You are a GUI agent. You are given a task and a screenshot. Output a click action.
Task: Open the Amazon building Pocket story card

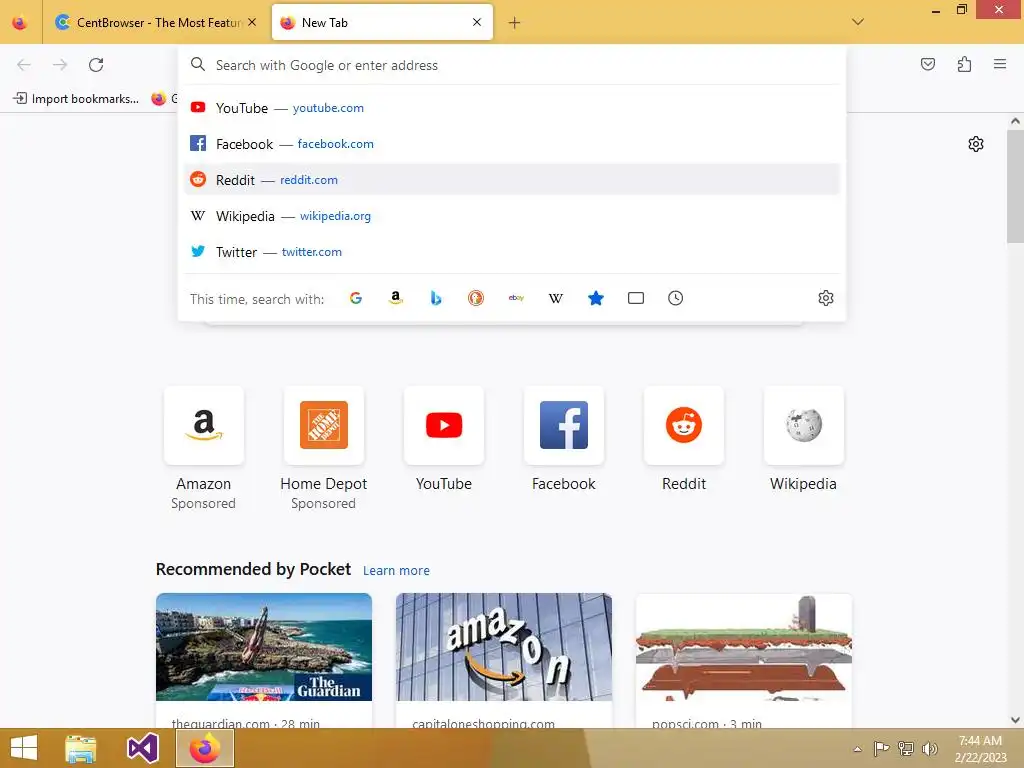coord(504,660)
